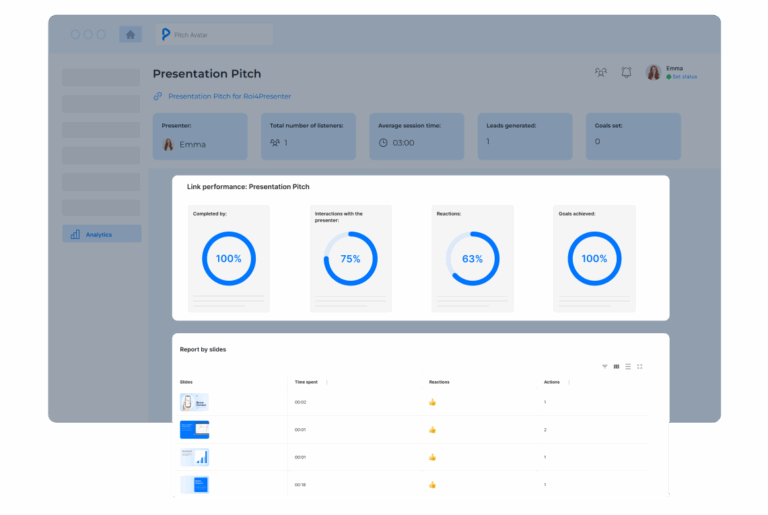Click the Analytics chart icon in sidebar

75,234
